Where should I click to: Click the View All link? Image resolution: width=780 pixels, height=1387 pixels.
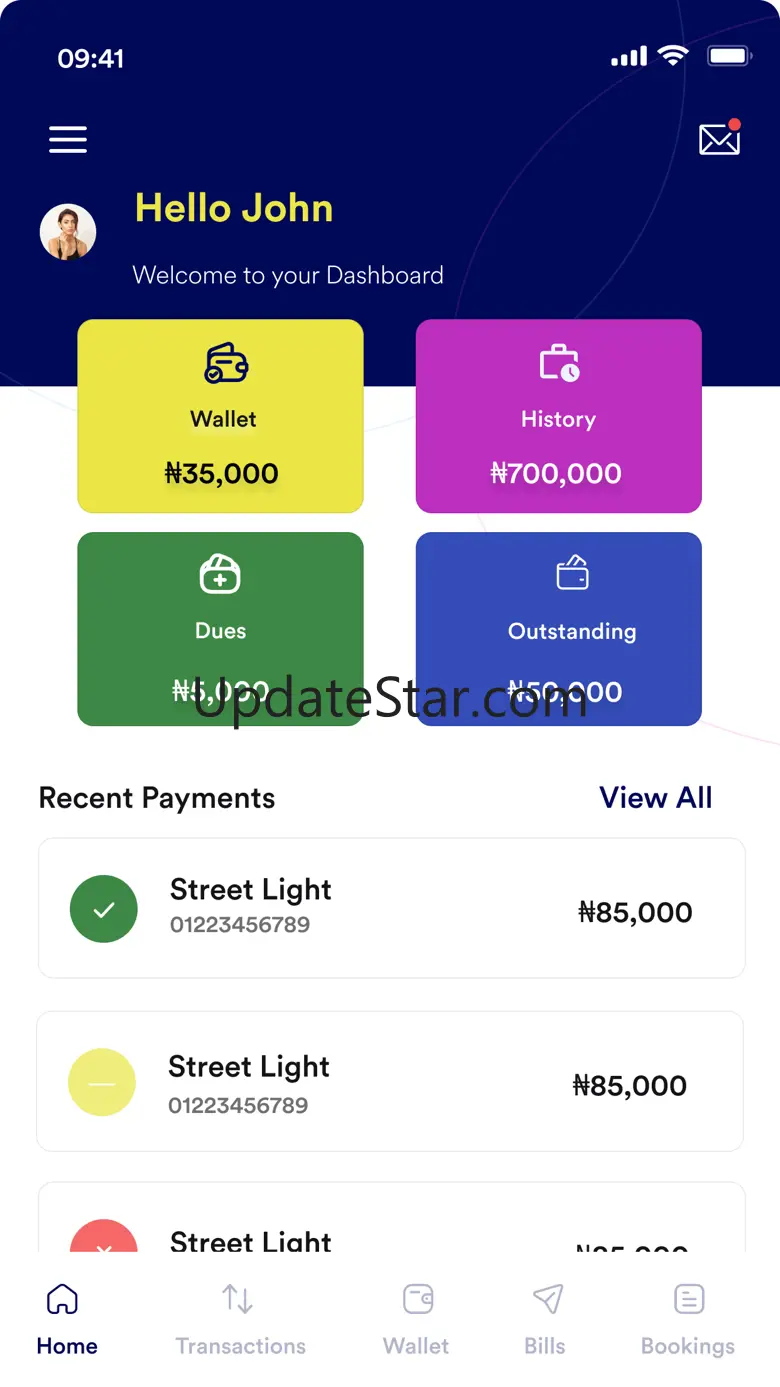655,798
